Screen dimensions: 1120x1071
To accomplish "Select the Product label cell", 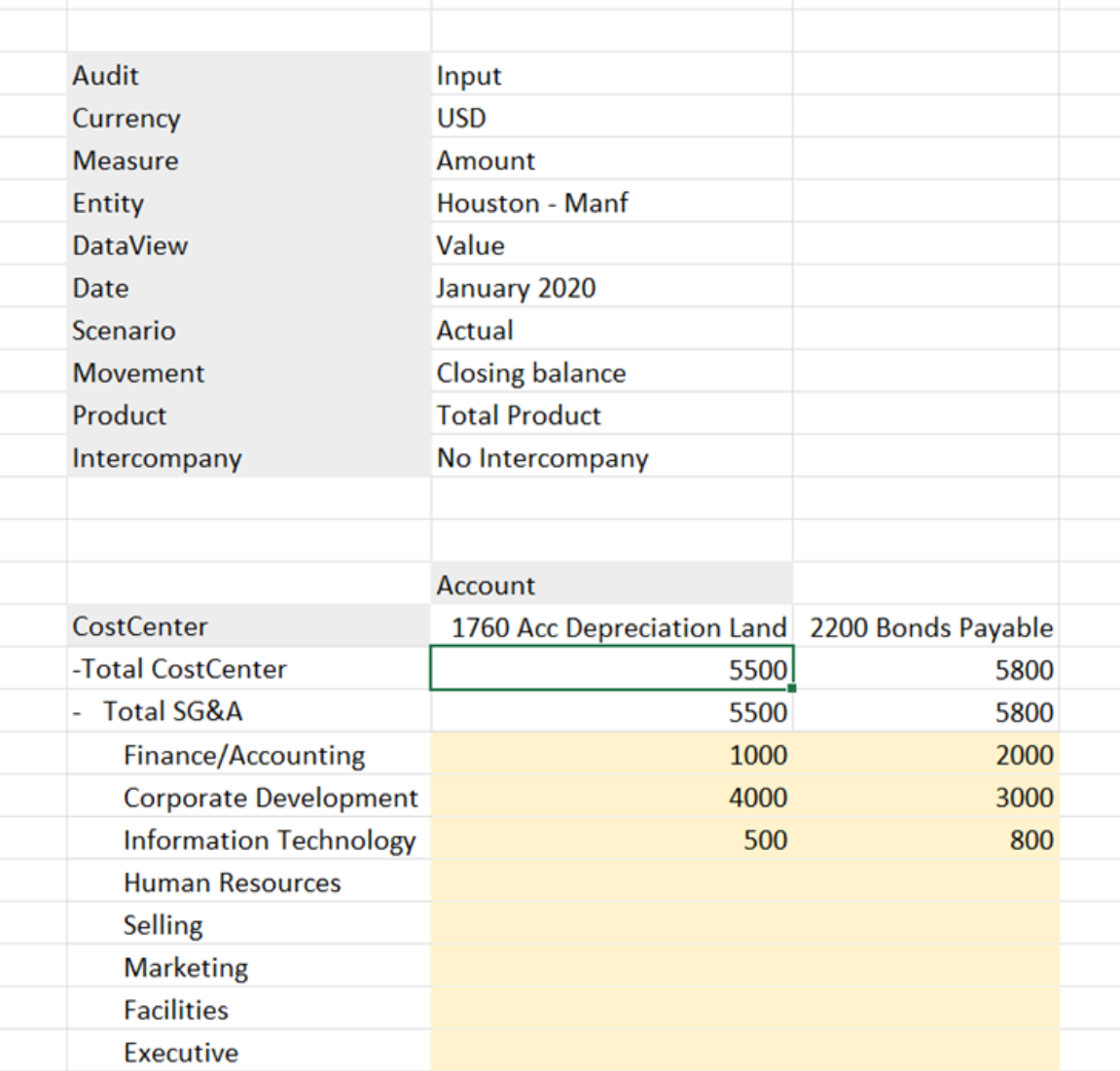I will coord(248,413).
